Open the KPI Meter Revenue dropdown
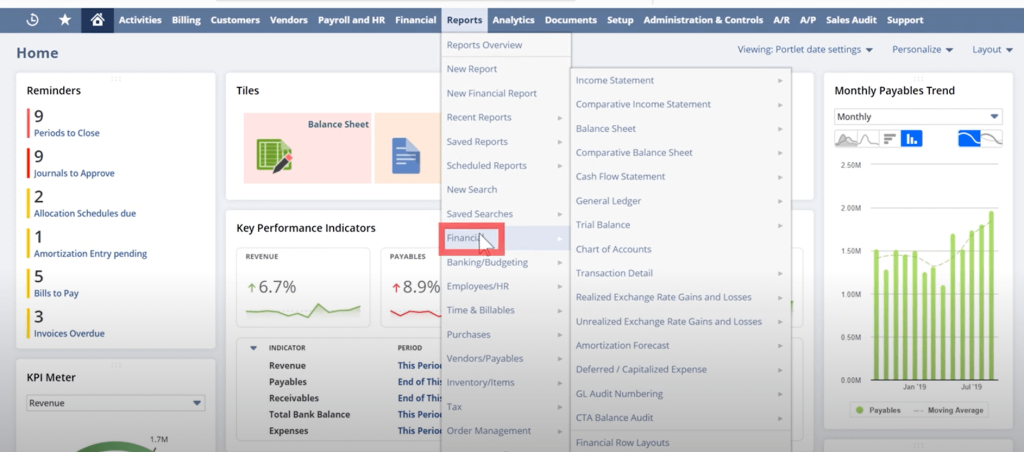This screenshot has height=452, width=1024. click(x=116, y=403)
